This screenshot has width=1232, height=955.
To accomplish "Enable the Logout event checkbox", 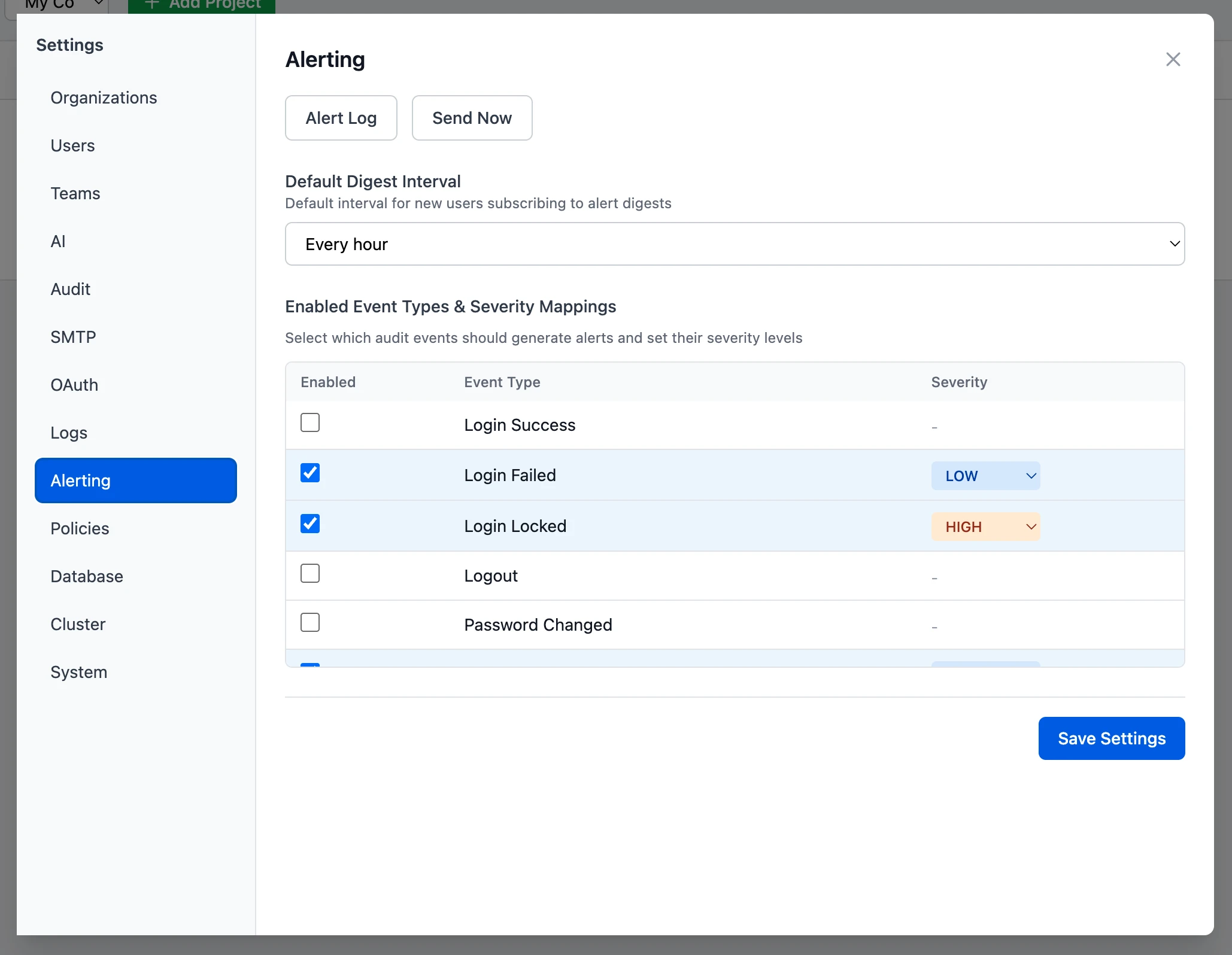I will (310, 573).
